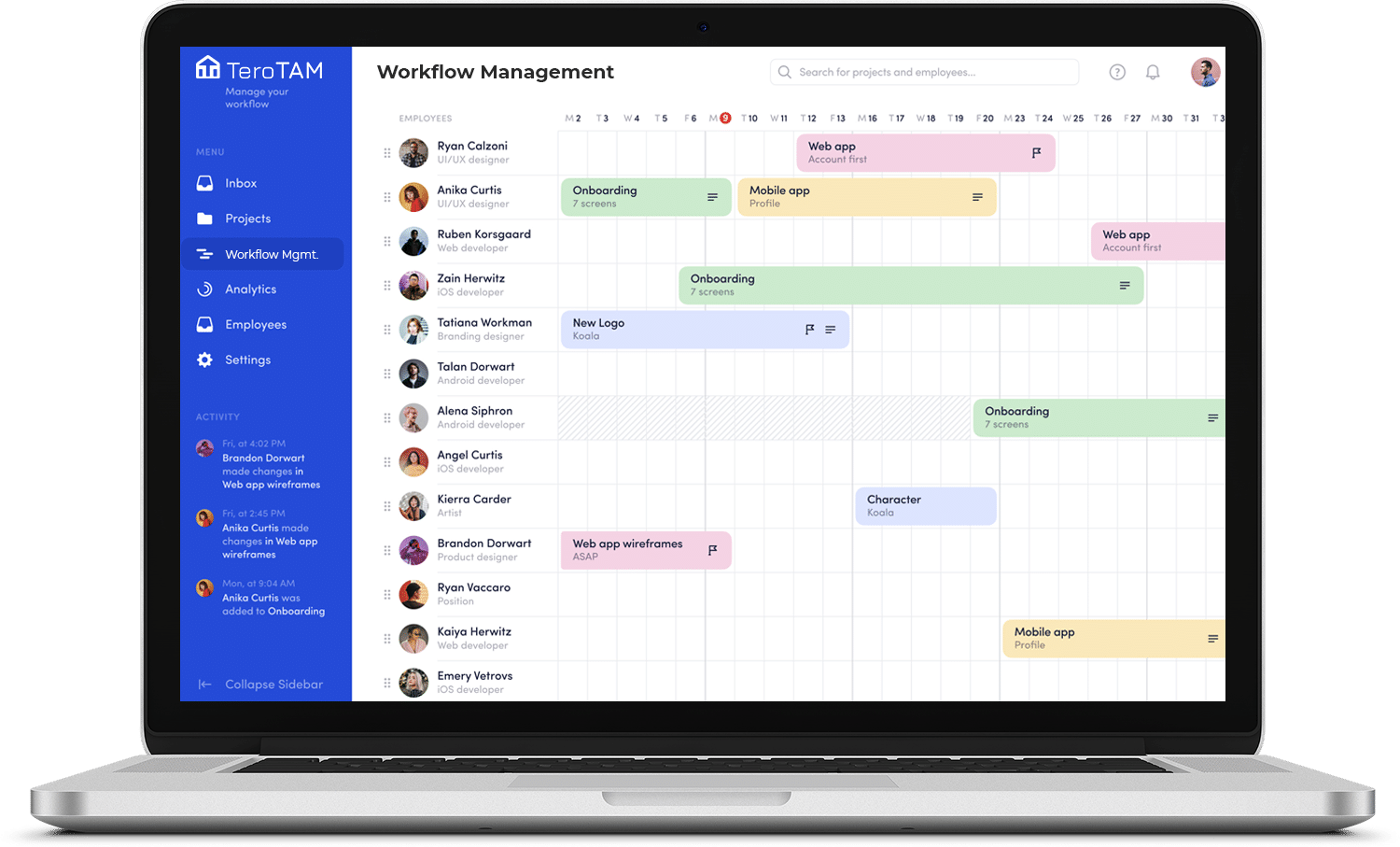Click the projects and employees search field
Image resolution: width=1400 pixels, height=847 pixels.
pyautogui.click(x=924, y=72)
